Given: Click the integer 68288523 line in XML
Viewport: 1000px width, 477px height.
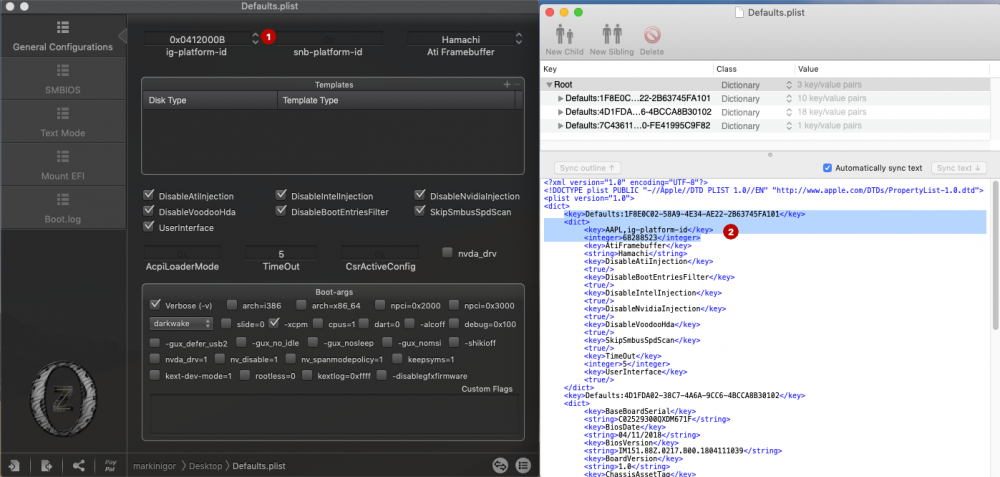Looking at the screenshot, I should [x=642, y=237].
